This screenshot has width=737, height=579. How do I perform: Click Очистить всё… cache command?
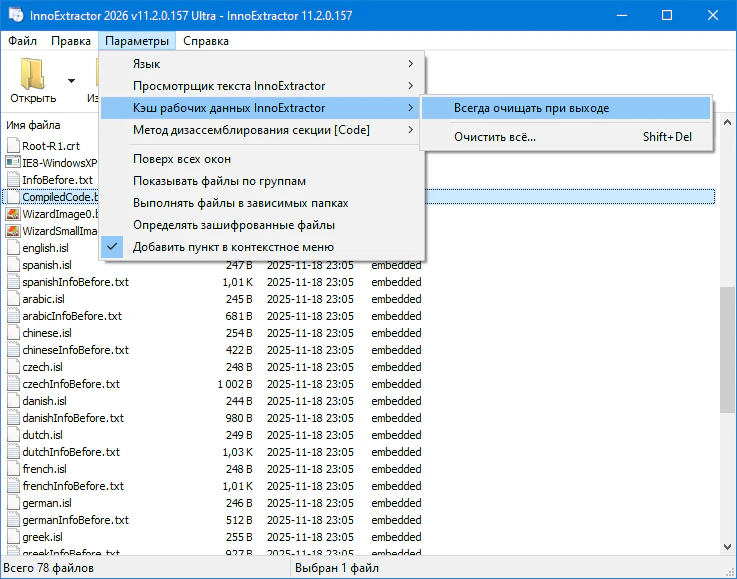pos(494,137)
